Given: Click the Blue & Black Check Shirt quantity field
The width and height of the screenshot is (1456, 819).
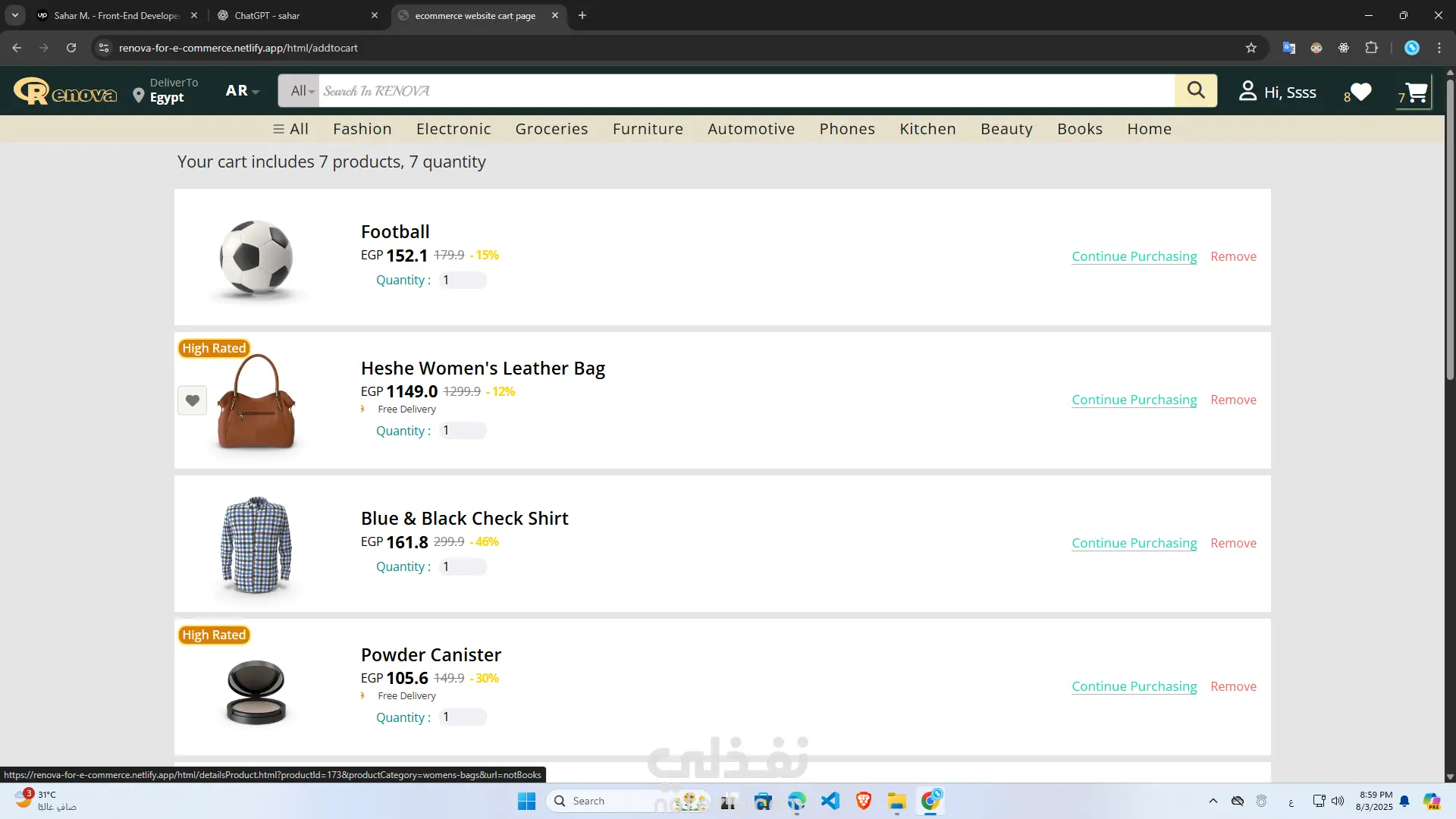Looking at the screenshot, I should pyautogui.click(x=462, y=566).
